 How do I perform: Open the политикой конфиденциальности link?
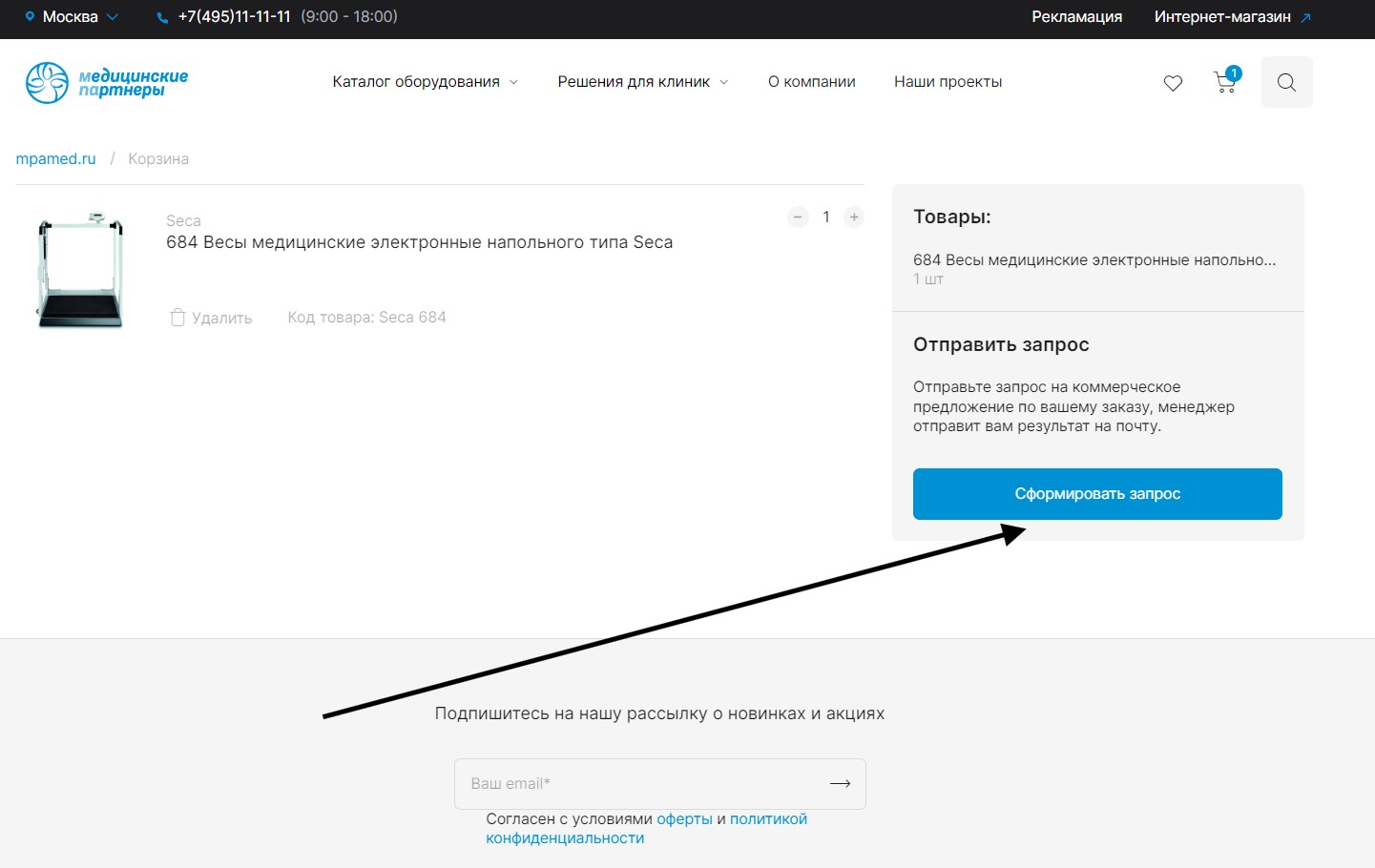click(x=647, y=828)
